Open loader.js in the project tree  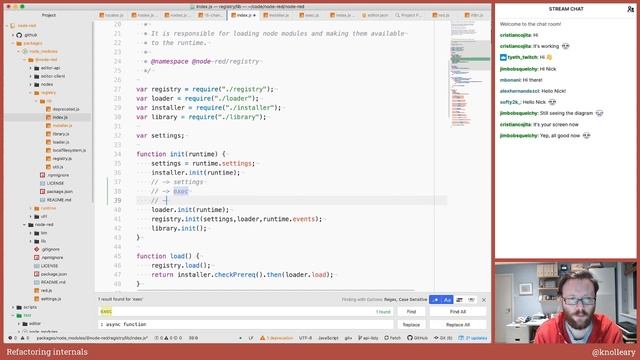pos(60,142)
